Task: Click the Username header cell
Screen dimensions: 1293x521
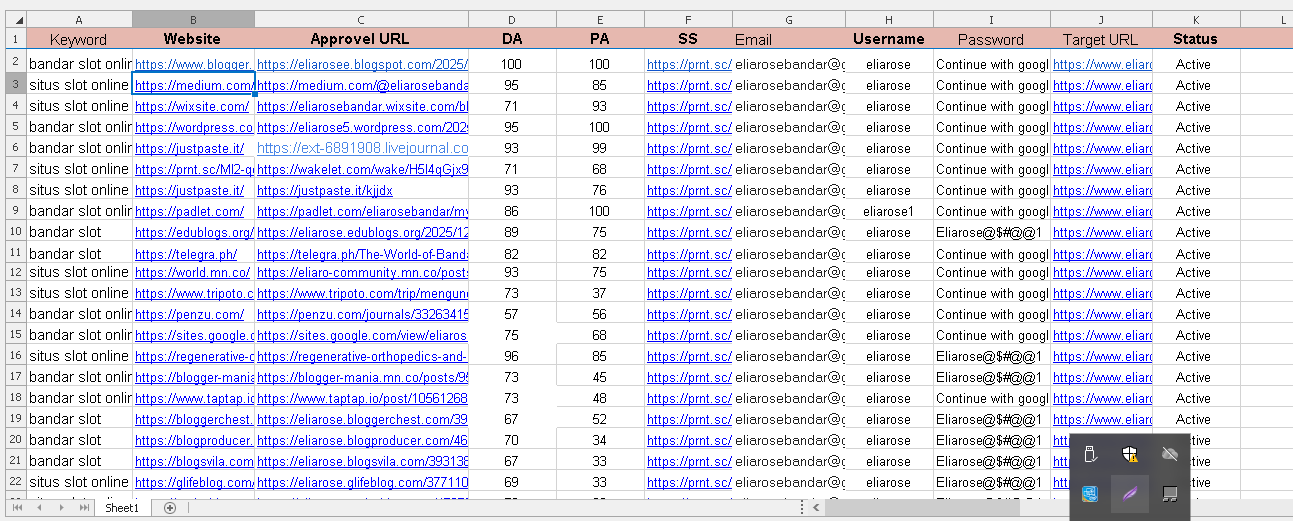Action: point(889,39)
